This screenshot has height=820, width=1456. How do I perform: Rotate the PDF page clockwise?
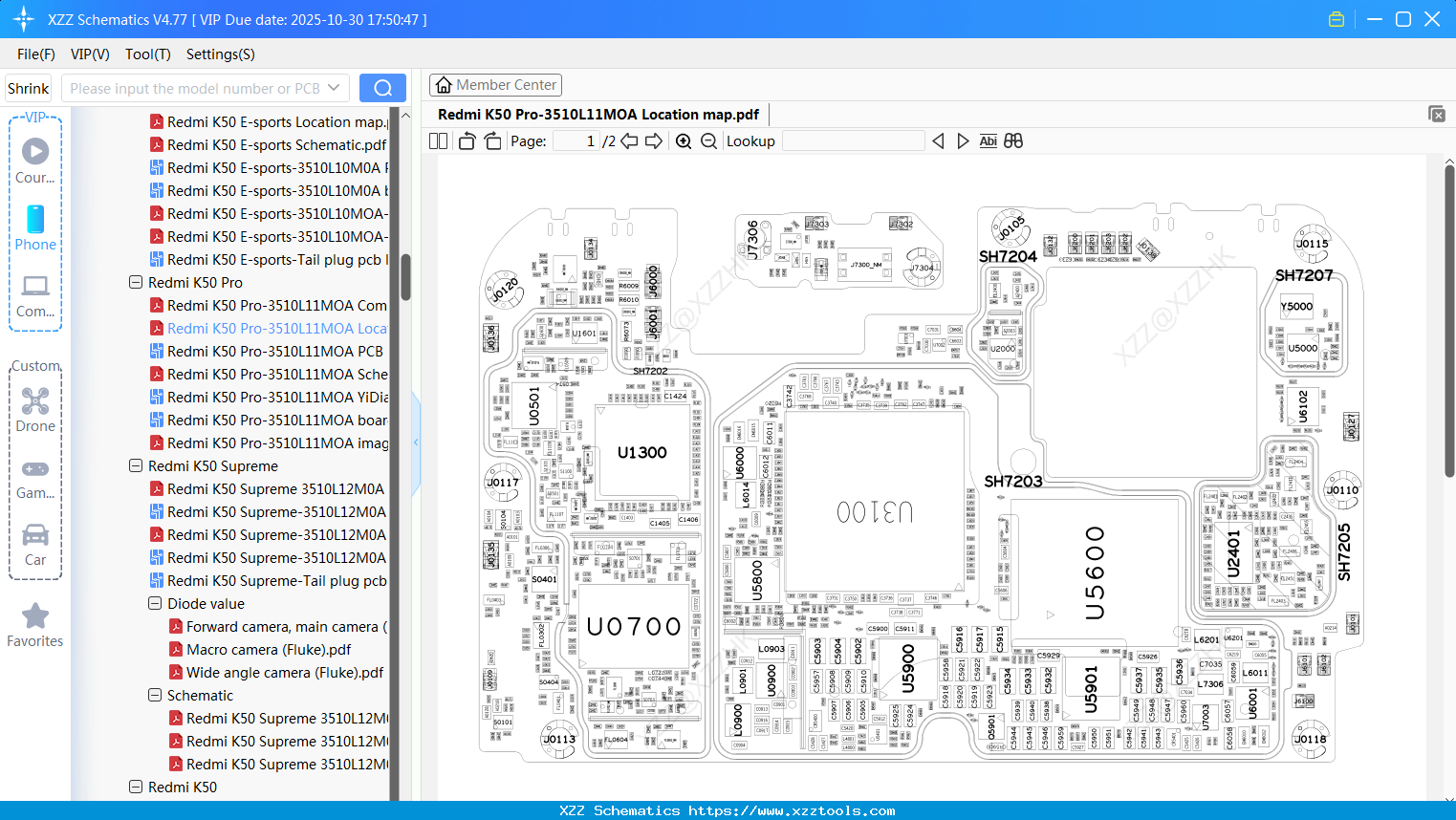pyautogui.click(x=492, y=140)
